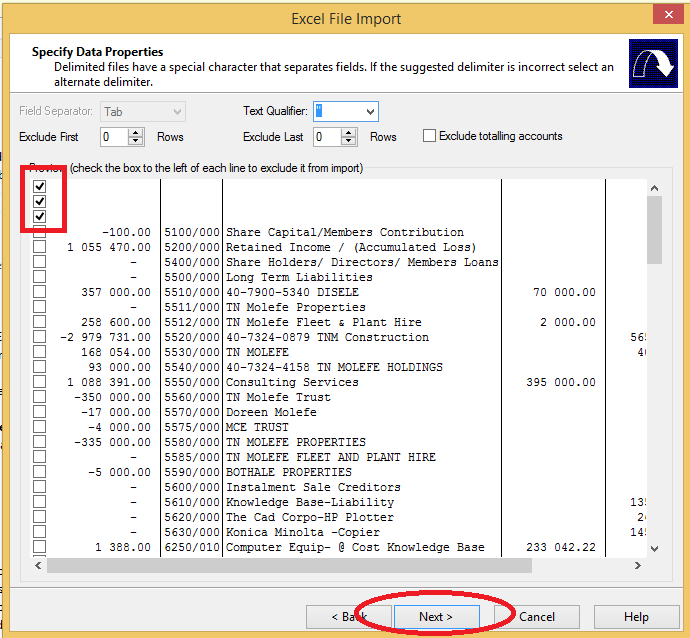Decrease Exclude Last rows spinner value
The height and width of the screenshot is (638, 690).
(350, 141)
